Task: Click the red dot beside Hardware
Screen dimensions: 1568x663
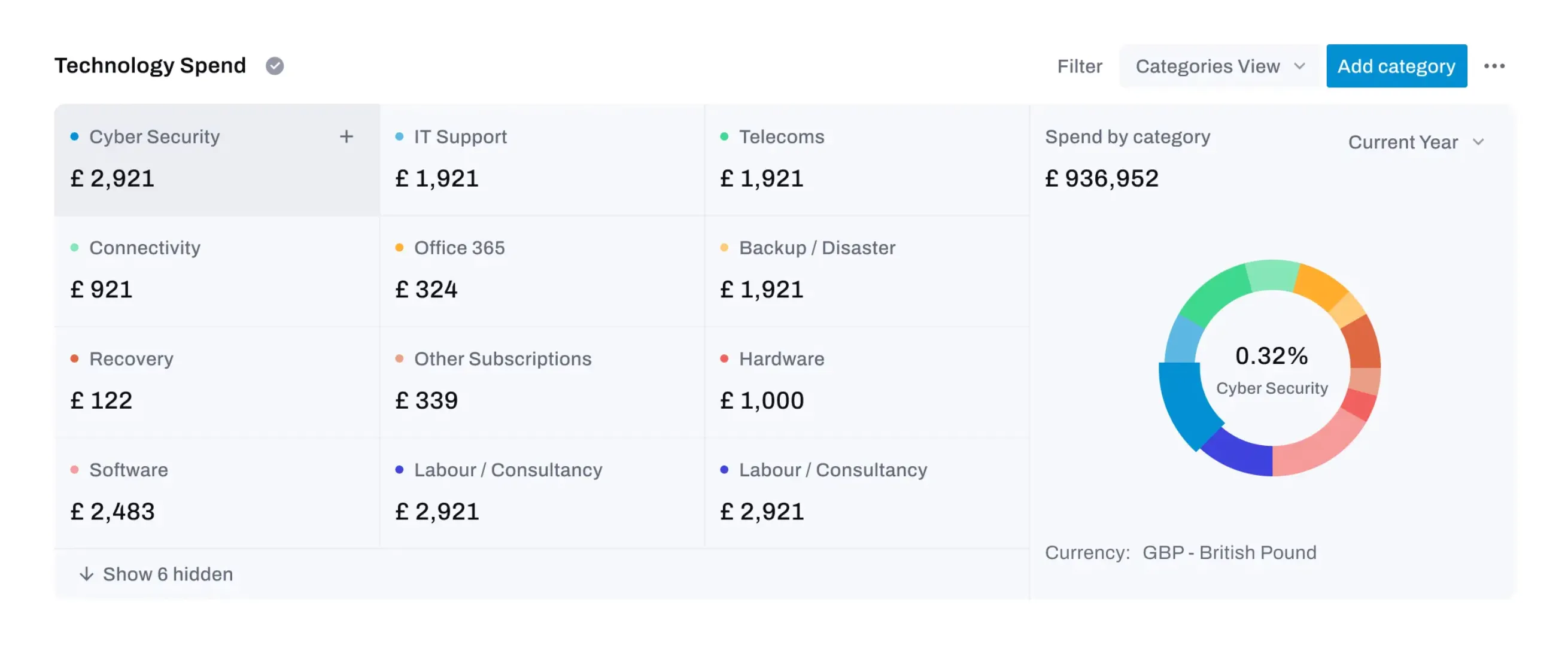Action: pos(724,358)
